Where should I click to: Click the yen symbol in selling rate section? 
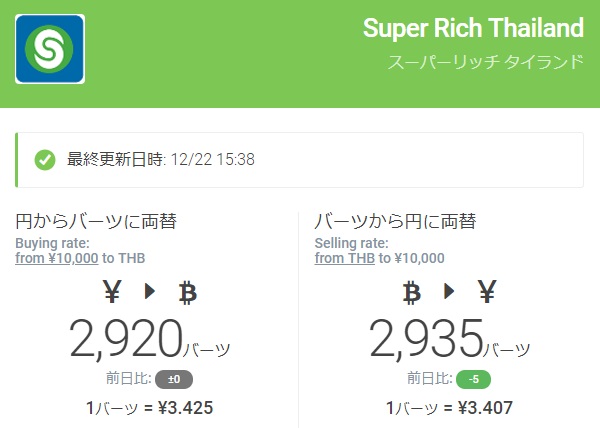487,293
